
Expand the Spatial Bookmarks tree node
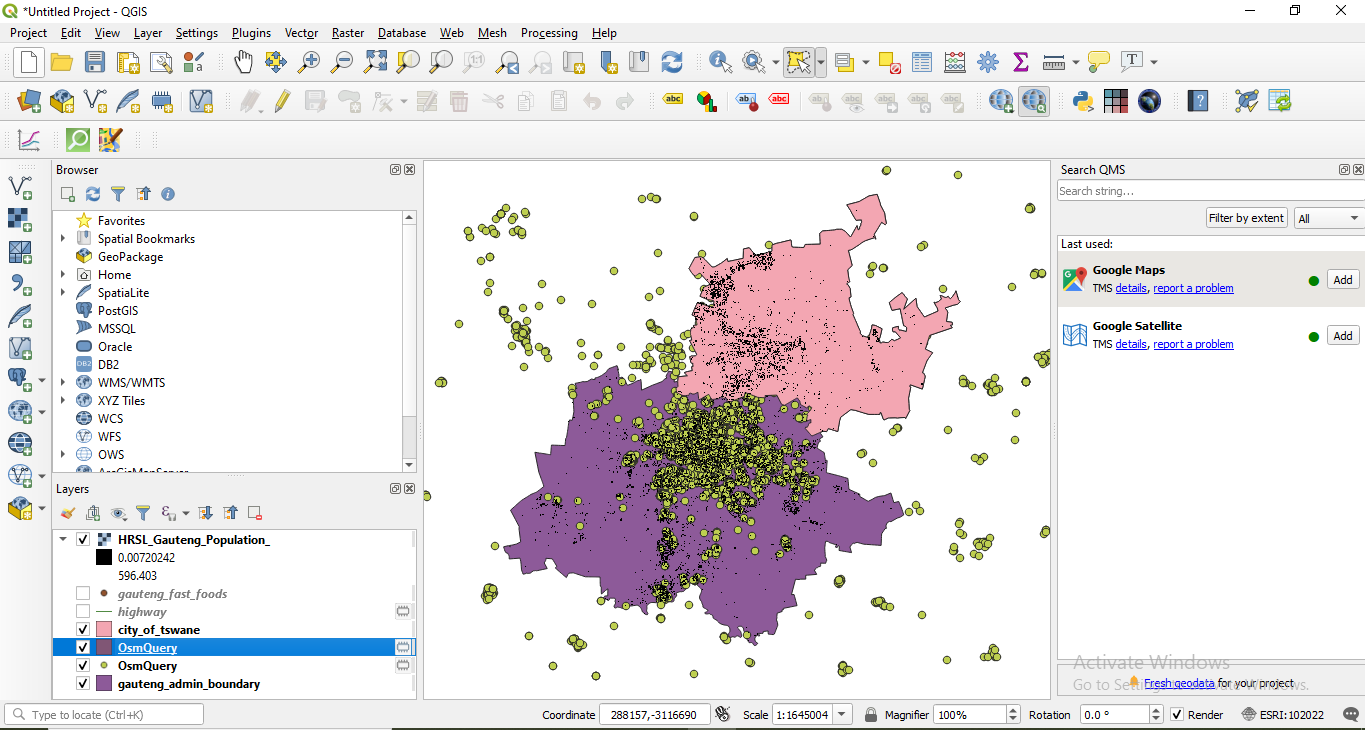[63, 239]
